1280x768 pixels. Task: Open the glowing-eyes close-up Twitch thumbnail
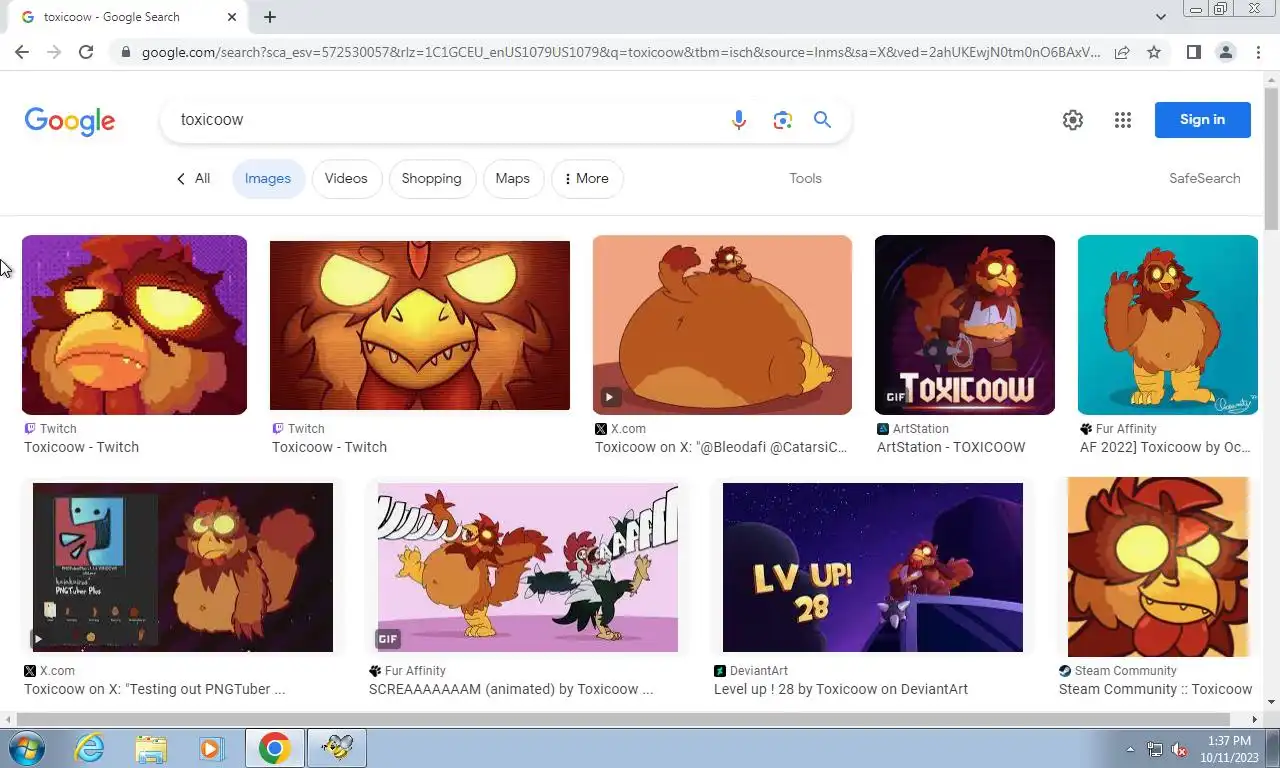[x=420, y=325]
